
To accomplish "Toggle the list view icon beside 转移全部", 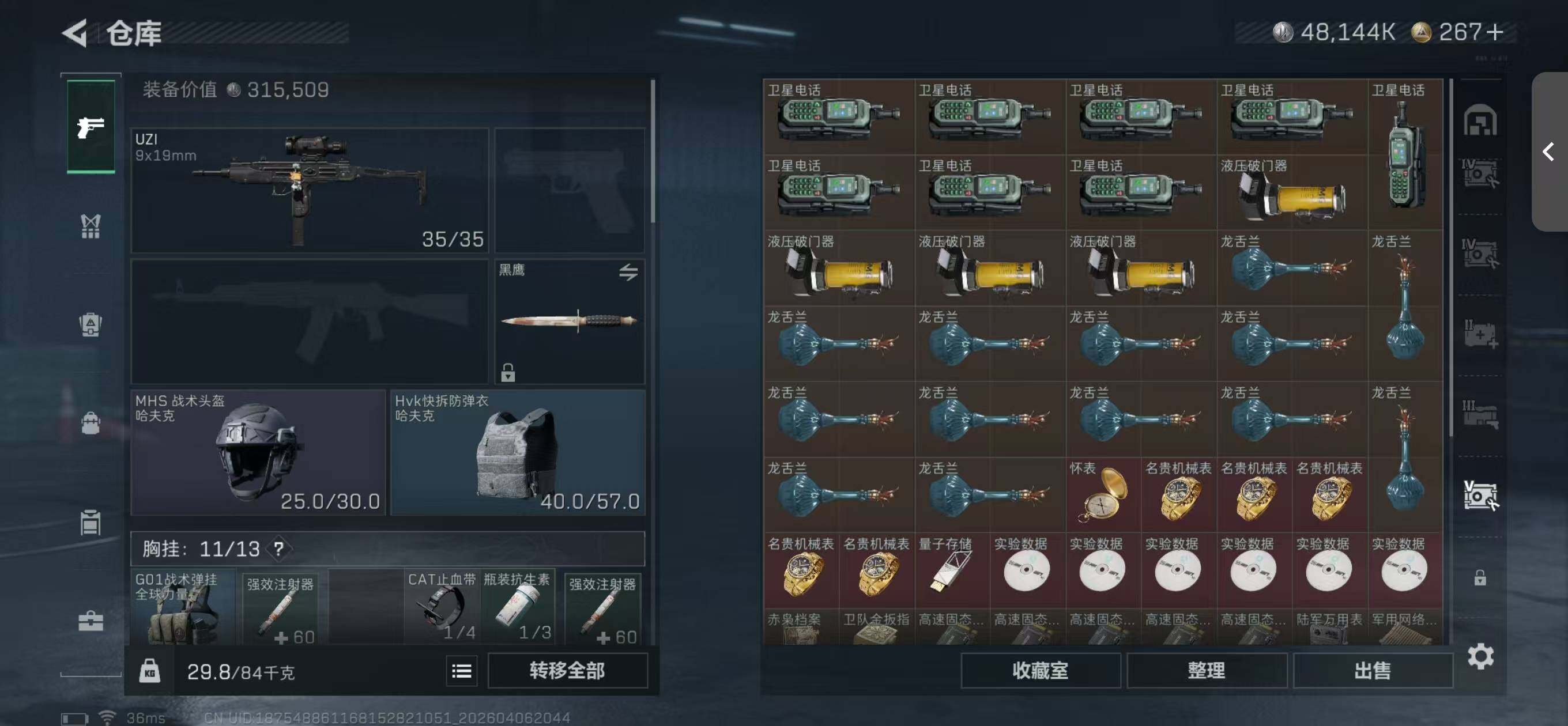I will pyautogui.click(x=461, y=671).
